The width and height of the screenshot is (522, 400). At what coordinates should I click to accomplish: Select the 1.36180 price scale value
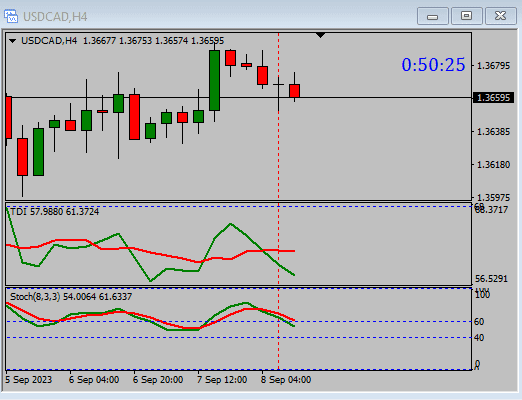(x=493, y=165)
